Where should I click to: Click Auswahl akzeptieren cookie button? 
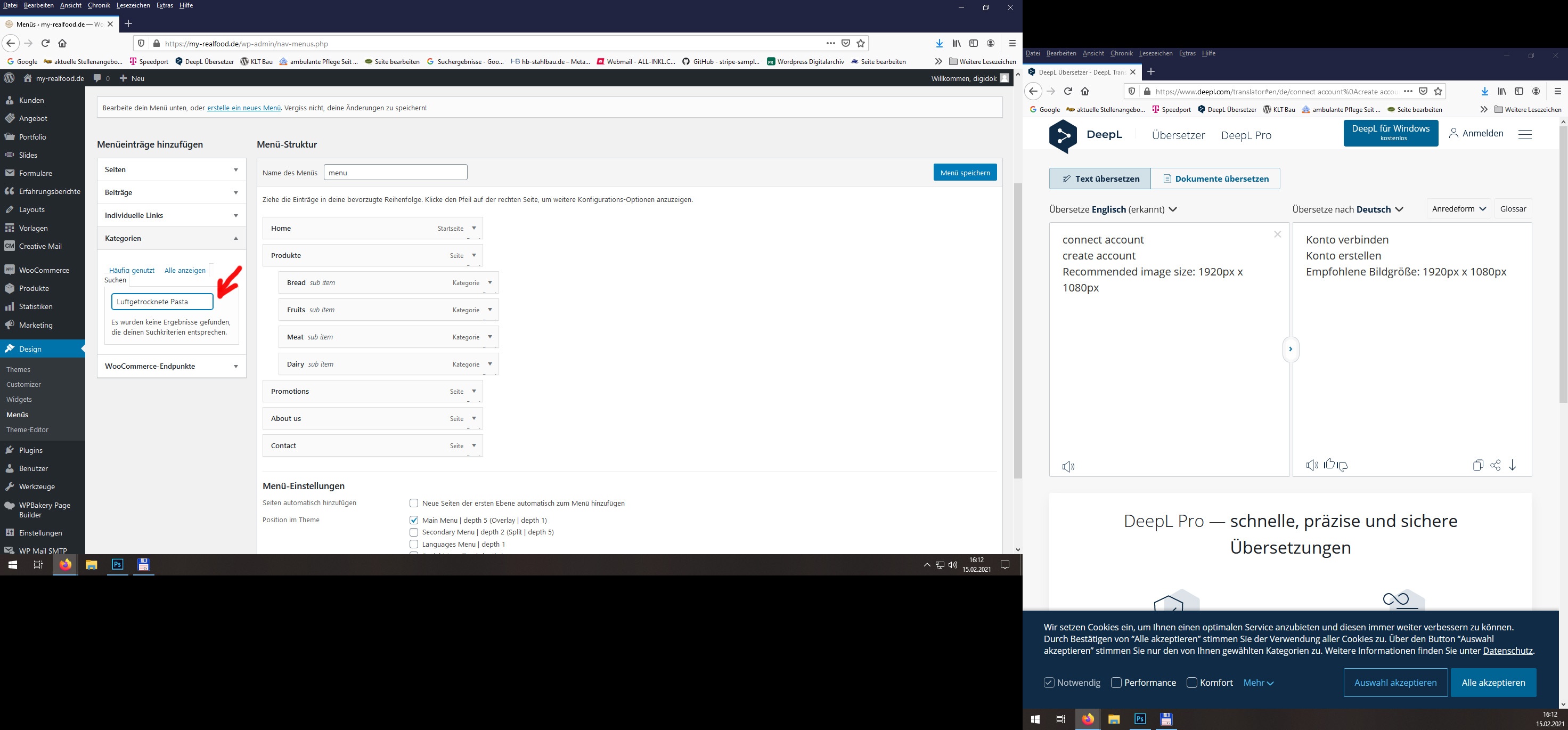pos(1395,683)
